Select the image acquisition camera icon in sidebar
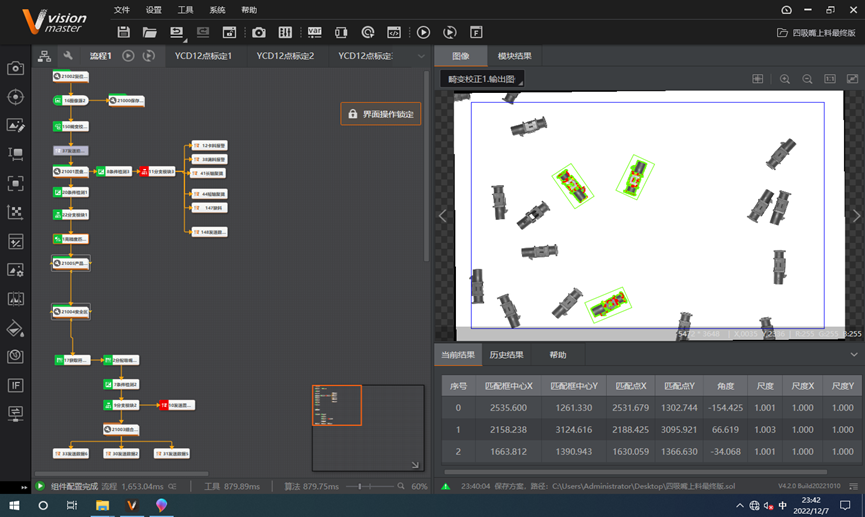865x517 pixels. 15,68
